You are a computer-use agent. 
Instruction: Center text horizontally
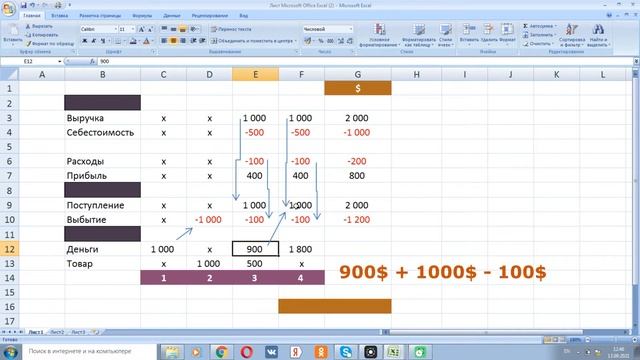point(173,41)
